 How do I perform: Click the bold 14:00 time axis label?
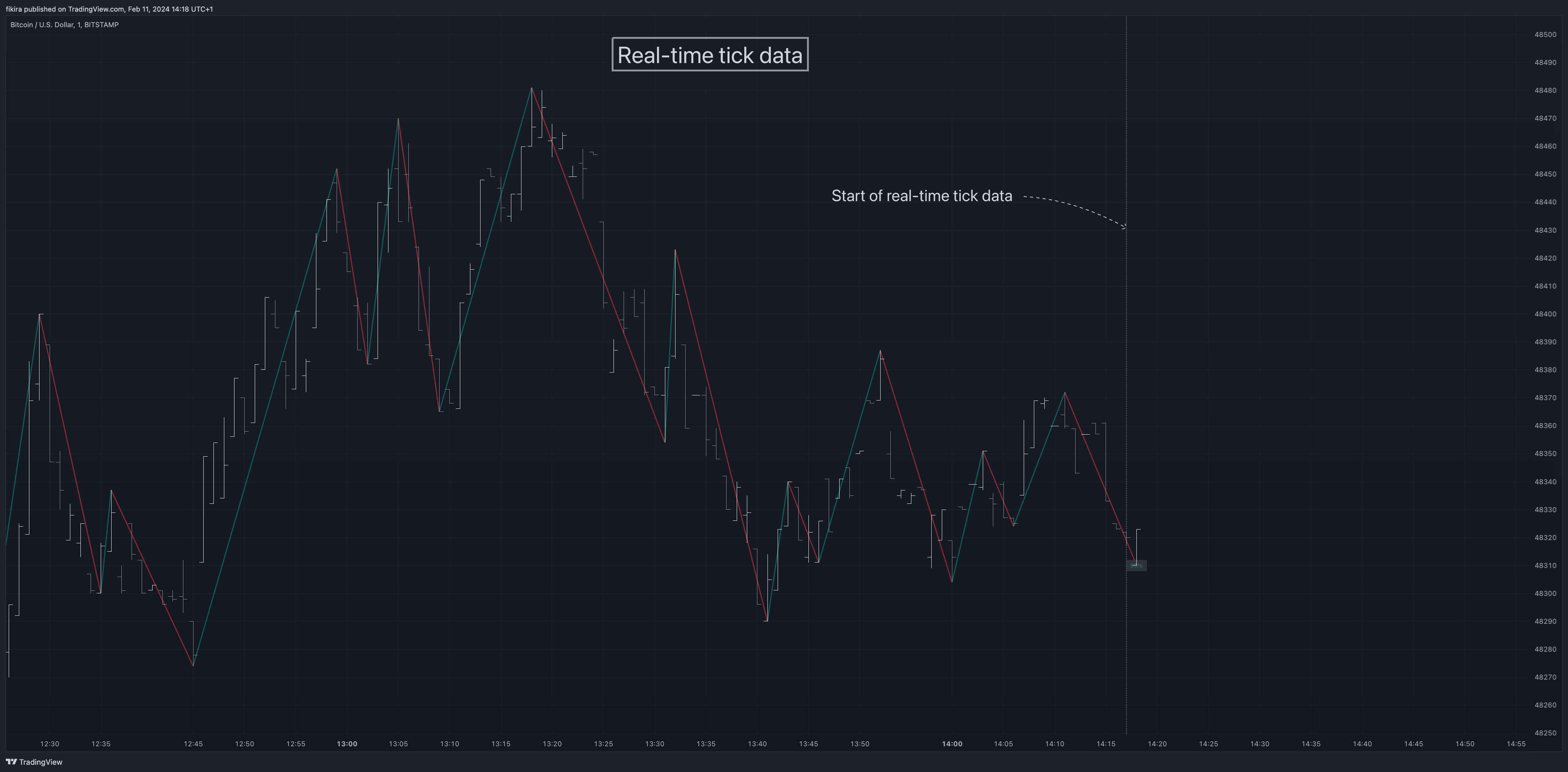click(952, 744)
